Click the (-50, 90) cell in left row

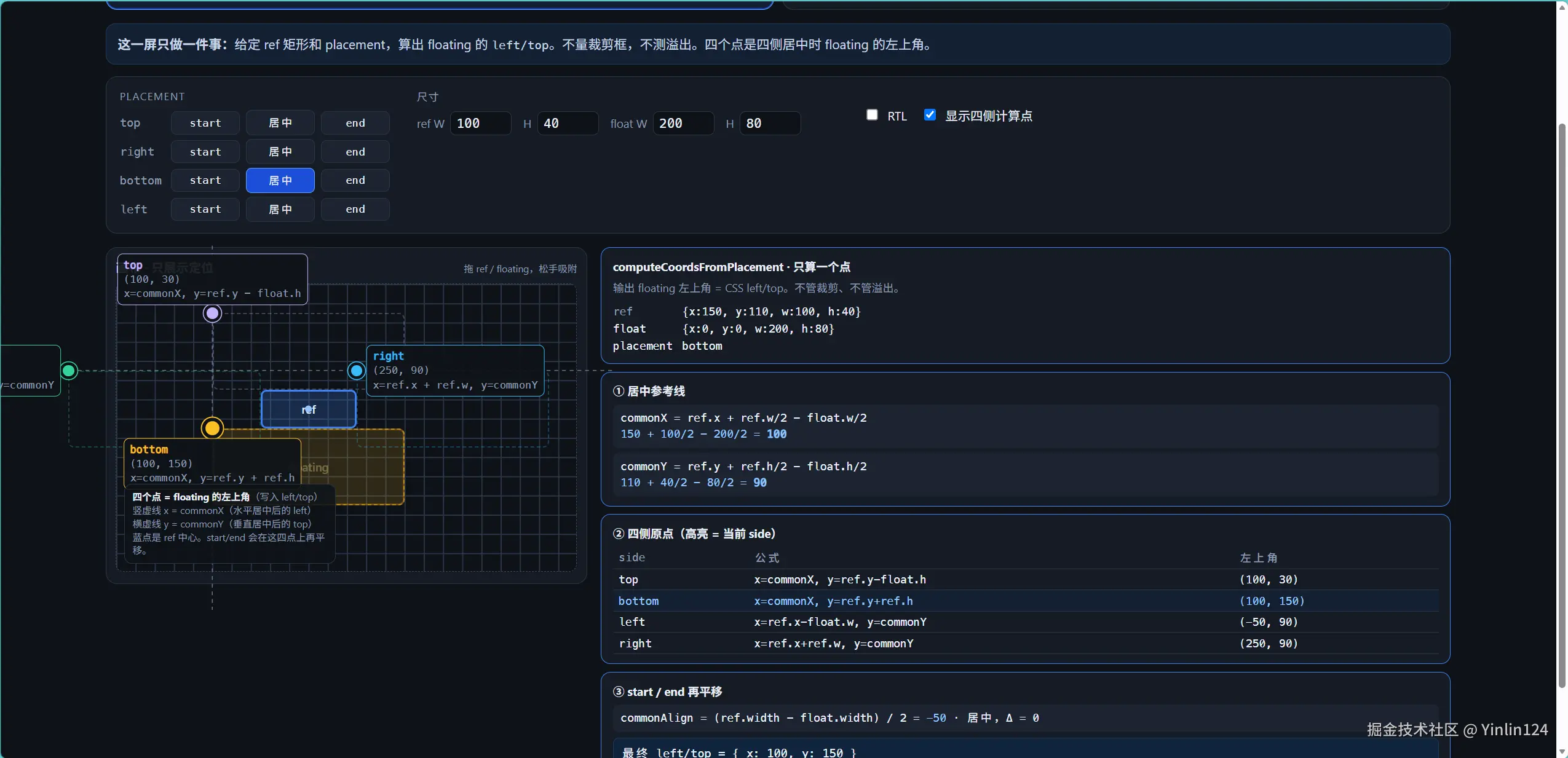[x=1269, y=622]
